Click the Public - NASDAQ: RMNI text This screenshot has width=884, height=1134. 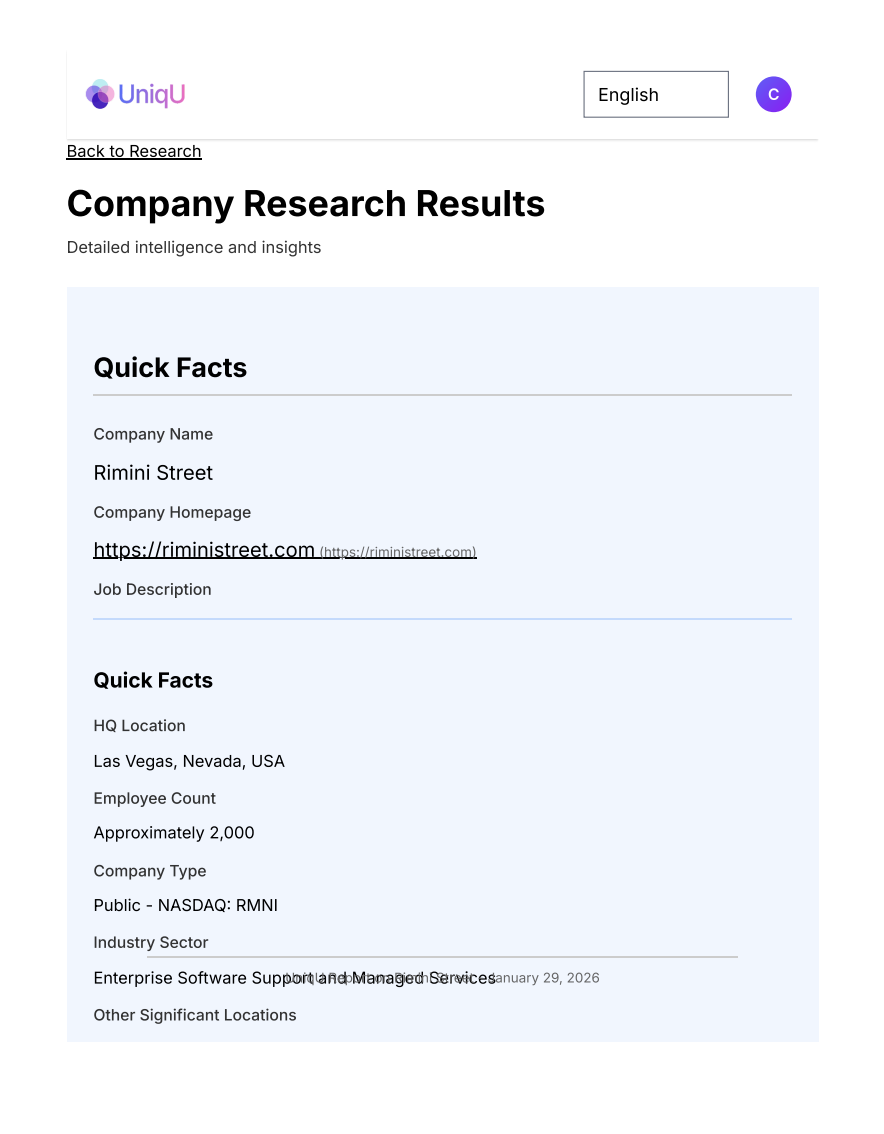185,906
